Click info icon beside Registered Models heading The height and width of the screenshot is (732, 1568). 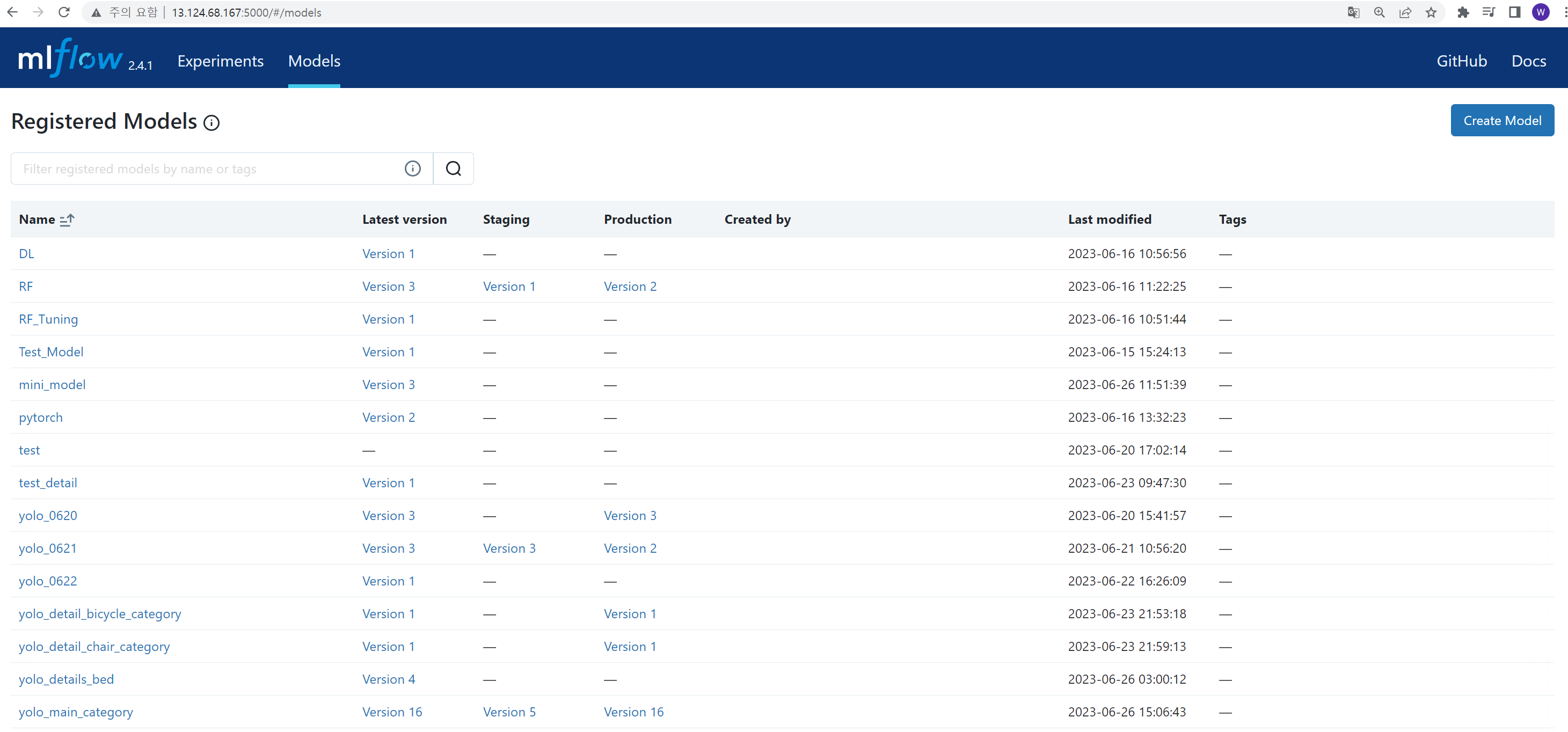(211, 123)
